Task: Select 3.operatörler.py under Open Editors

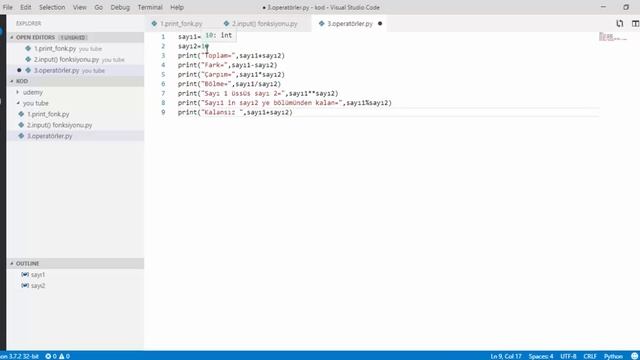Action: [x=56, y=71]
